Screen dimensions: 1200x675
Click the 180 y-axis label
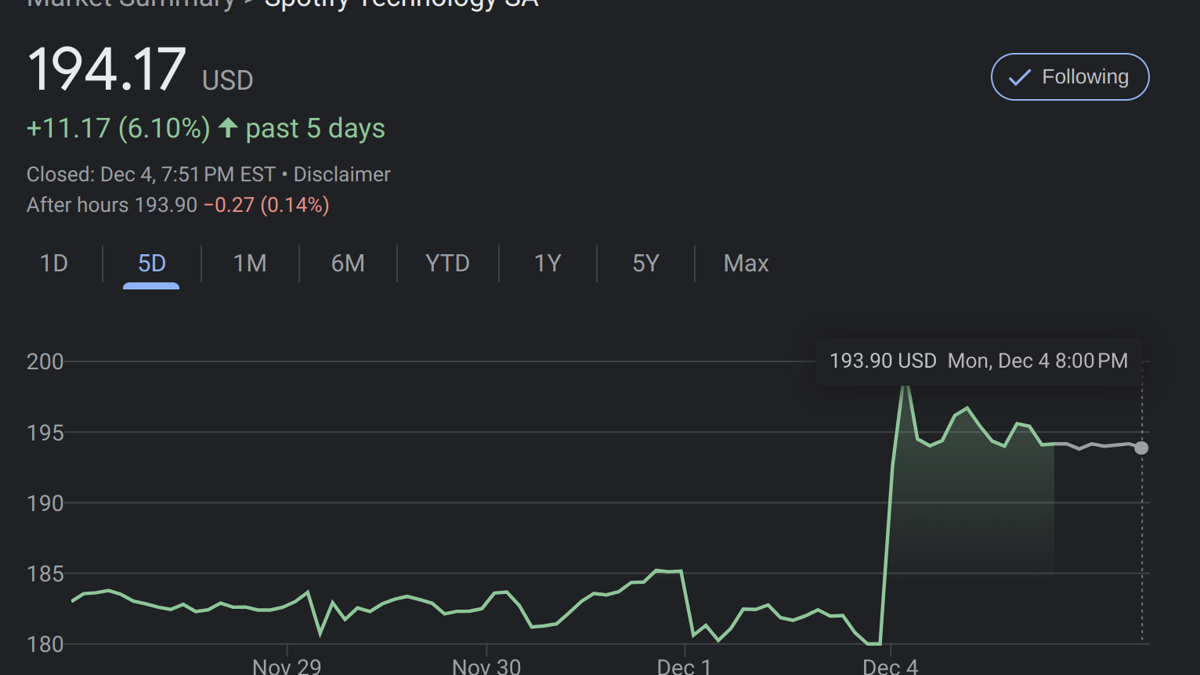45,645
